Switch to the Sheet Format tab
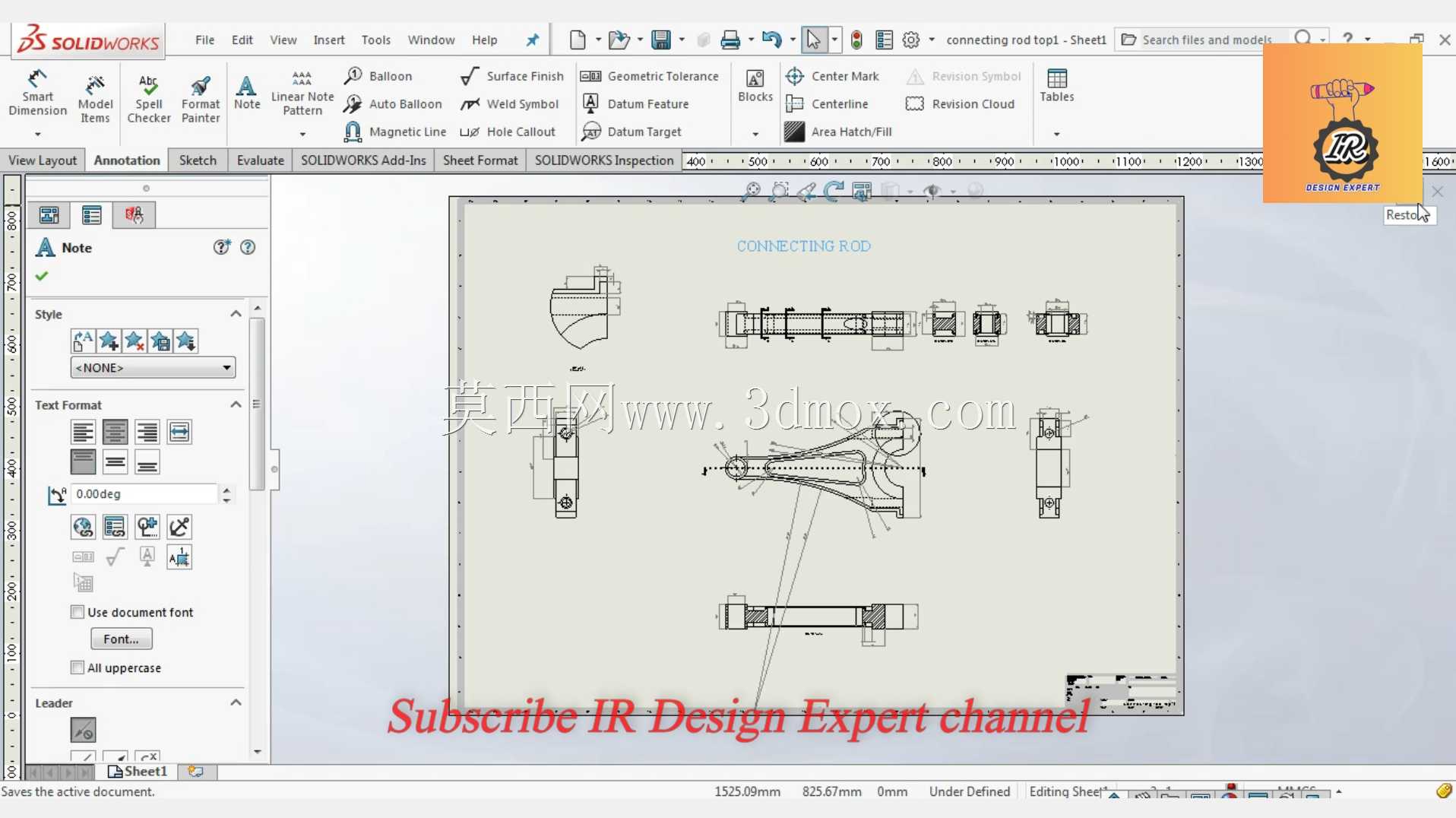Image resolution: width=1456 pixels, height=818 pixels. tap(480, 160)
